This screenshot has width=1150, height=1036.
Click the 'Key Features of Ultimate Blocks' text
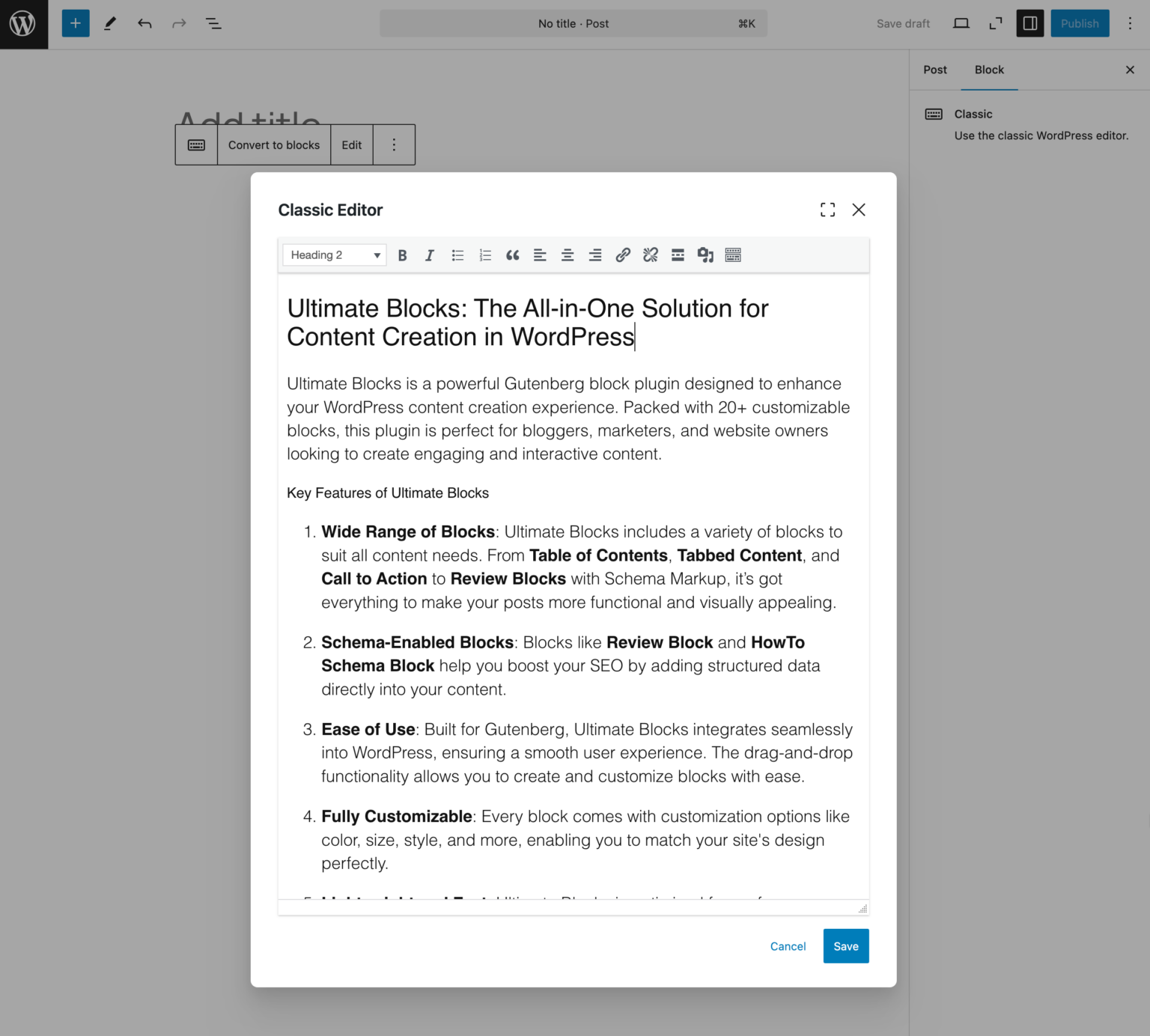click(388, 493)
